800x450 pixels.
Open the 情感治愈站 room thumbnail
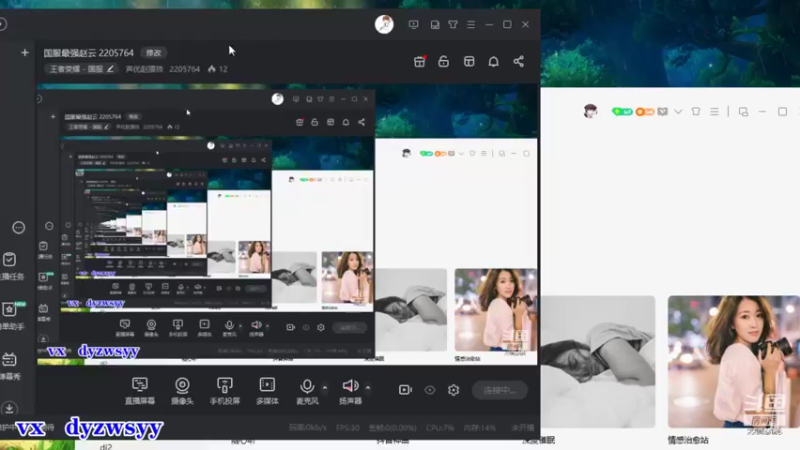click(734, 361)
